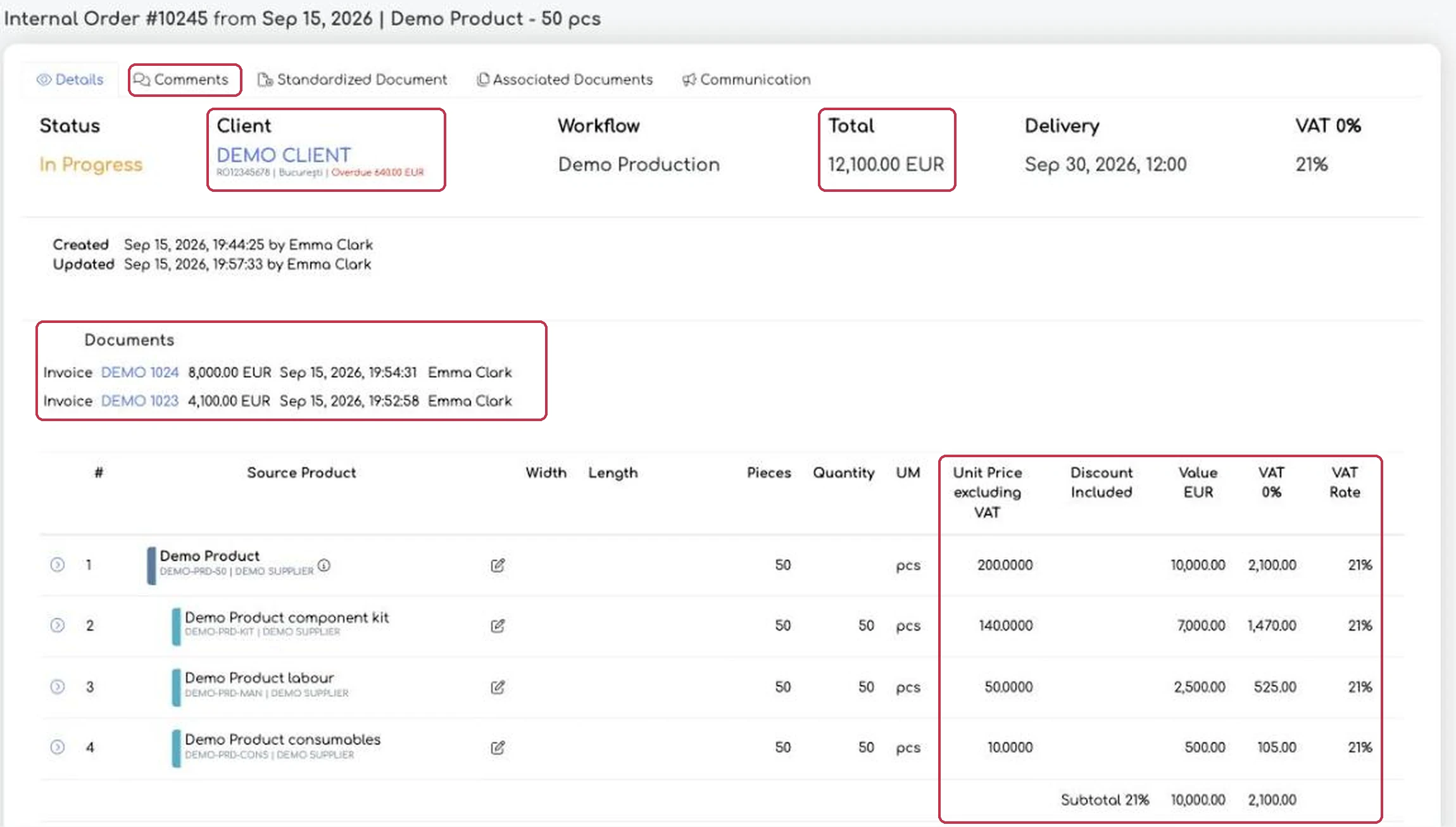1456x827 pixels.
Task: Open the Standardized Document tab
Action: 352,80
